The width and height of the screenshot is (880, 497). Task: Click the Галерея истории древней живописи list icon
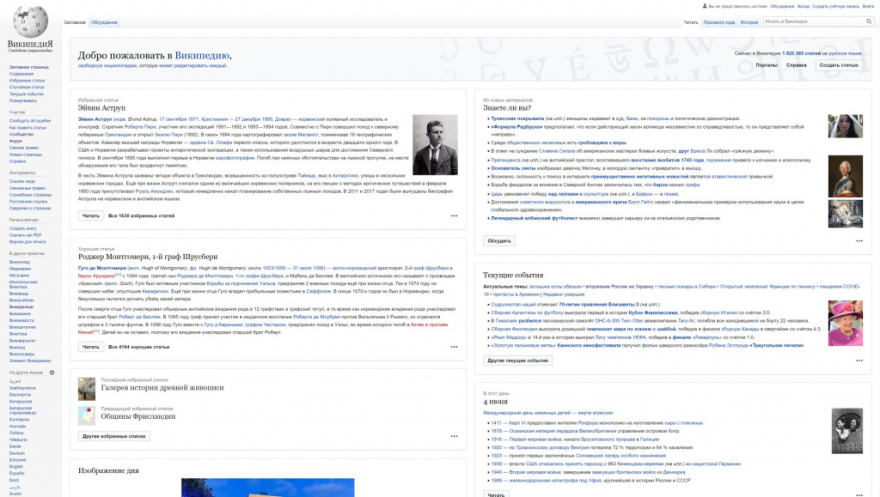pos(87,388)
